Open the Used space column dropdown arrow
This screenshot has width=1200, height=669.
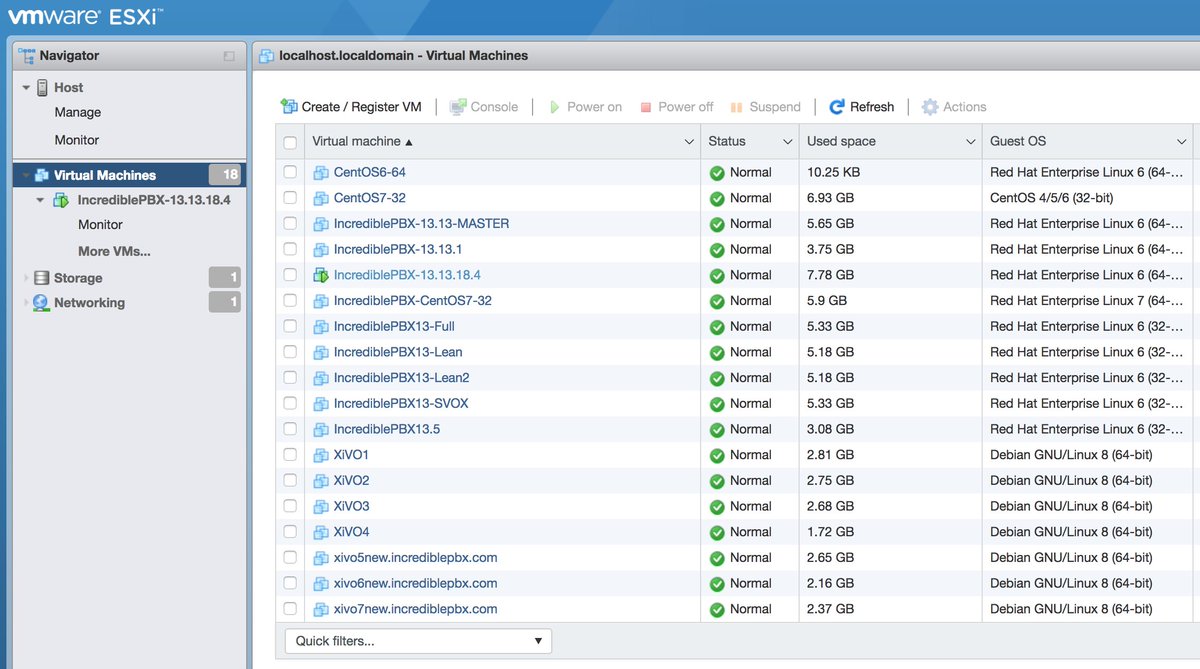coord(970,142)
